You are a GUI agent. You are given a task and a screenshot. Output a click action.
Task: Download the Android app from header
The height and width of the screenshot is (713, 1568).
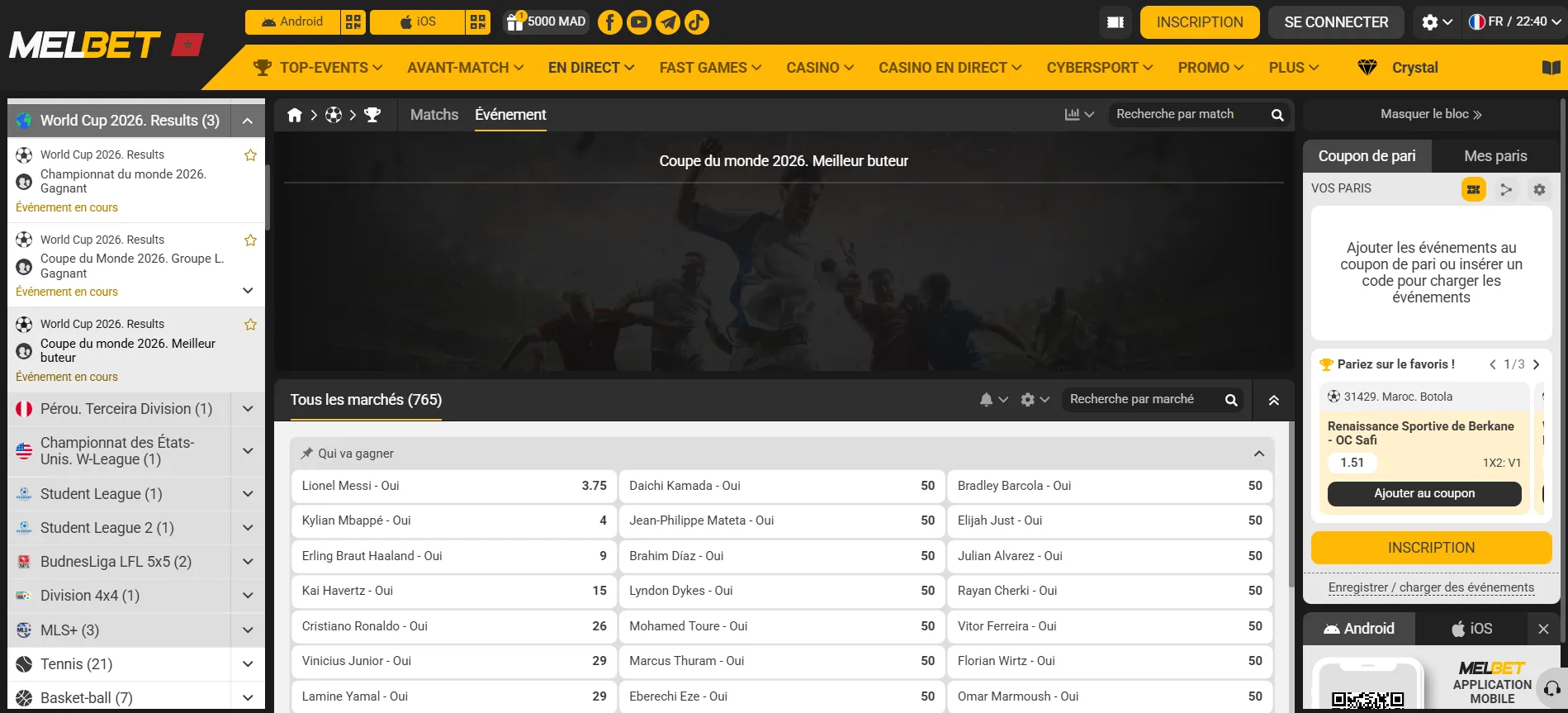tap(293, 21)
